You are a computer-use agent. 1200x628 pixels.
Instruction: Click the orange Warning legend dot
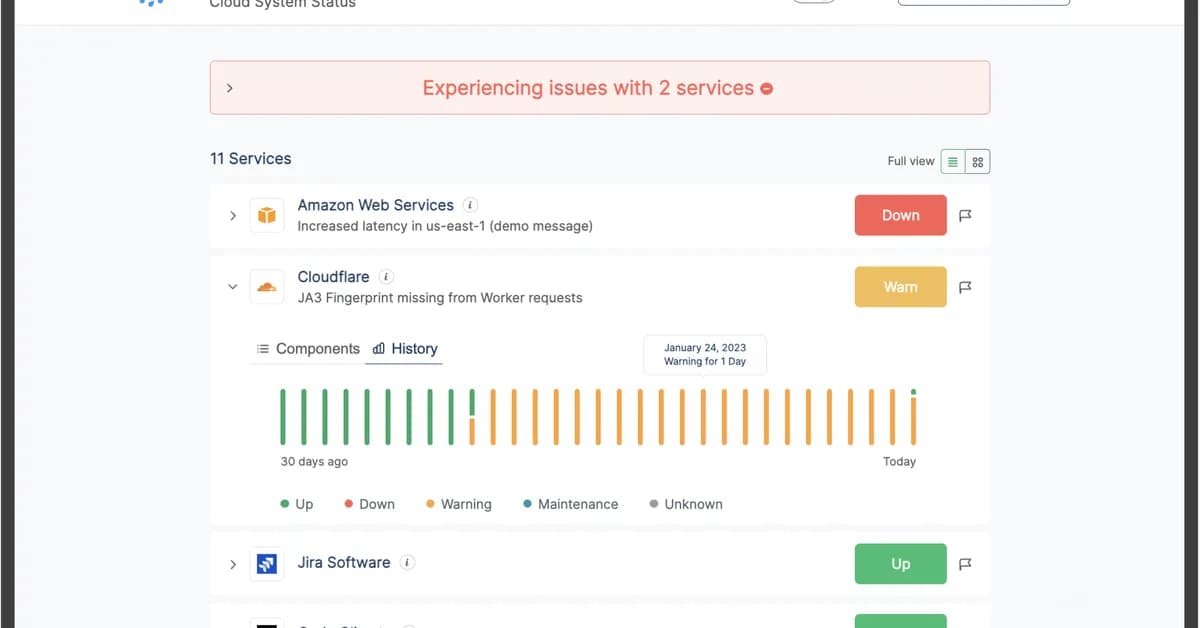click(430, 504)
